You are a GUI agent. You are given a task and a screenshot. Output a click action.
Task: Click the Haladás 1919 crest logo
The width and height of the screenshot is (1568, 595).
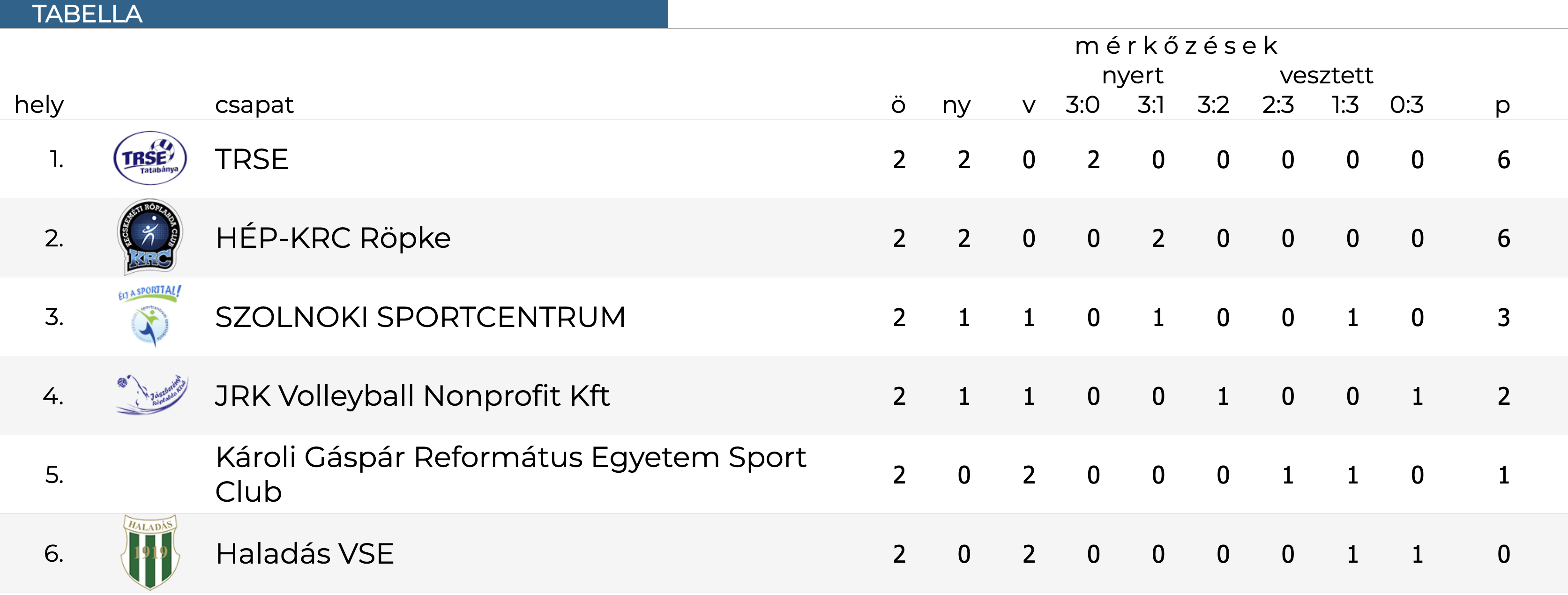150,552
